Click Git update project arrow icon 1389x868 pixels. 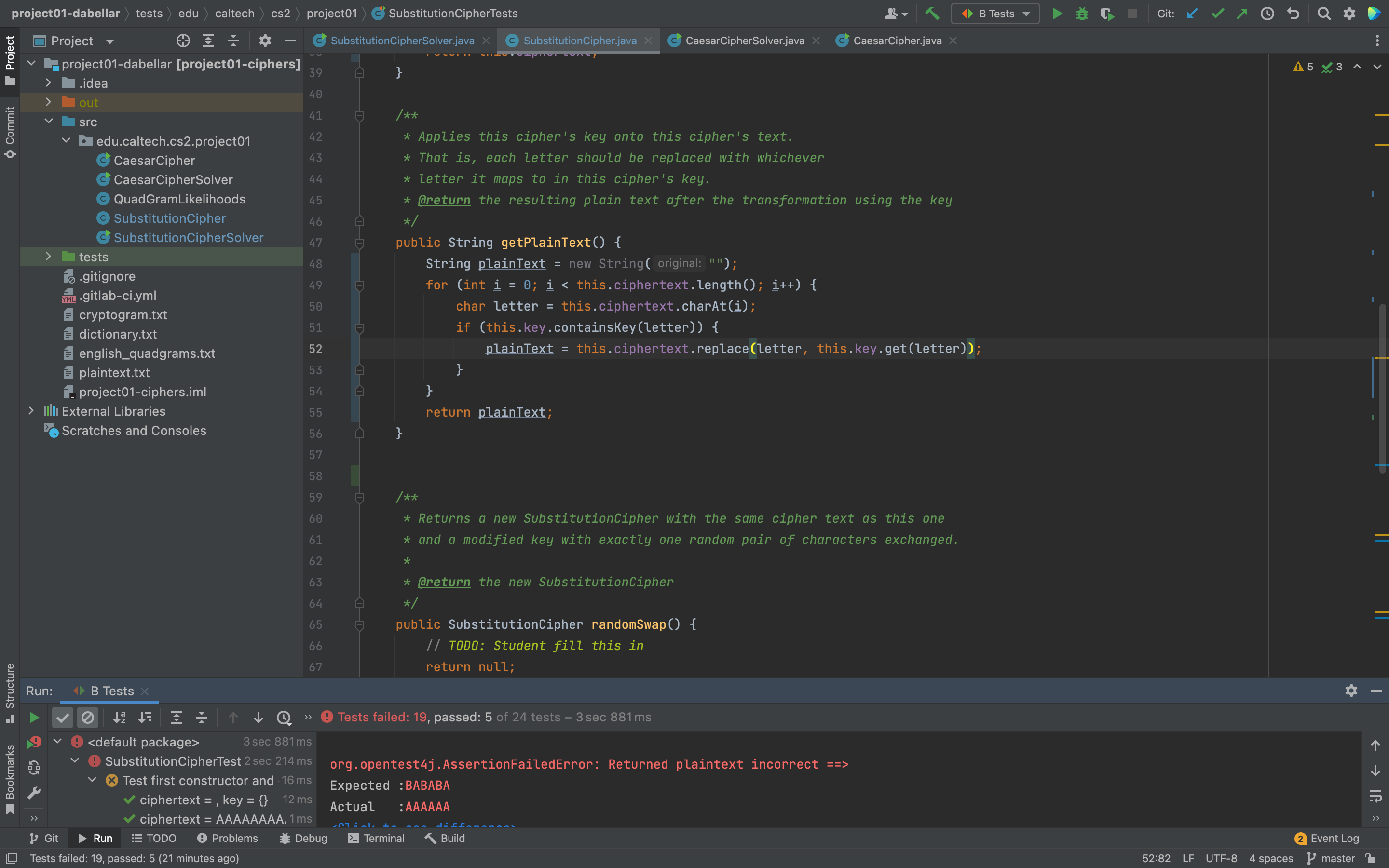pyautogui.click(x=1192, y=13)
